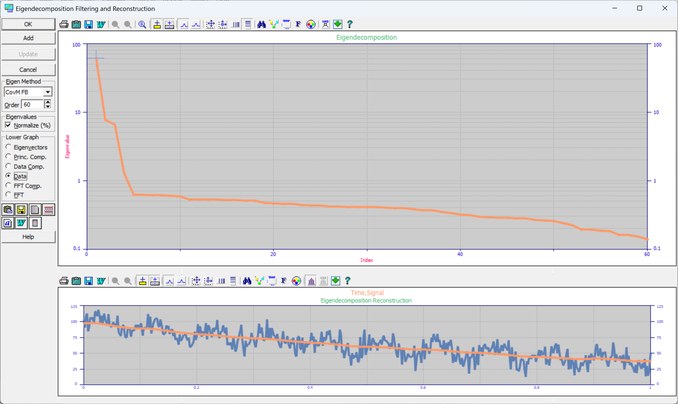Click the printer icon in the upper graph toolbar
The image size is (678, 404).
tap(64, 25)
